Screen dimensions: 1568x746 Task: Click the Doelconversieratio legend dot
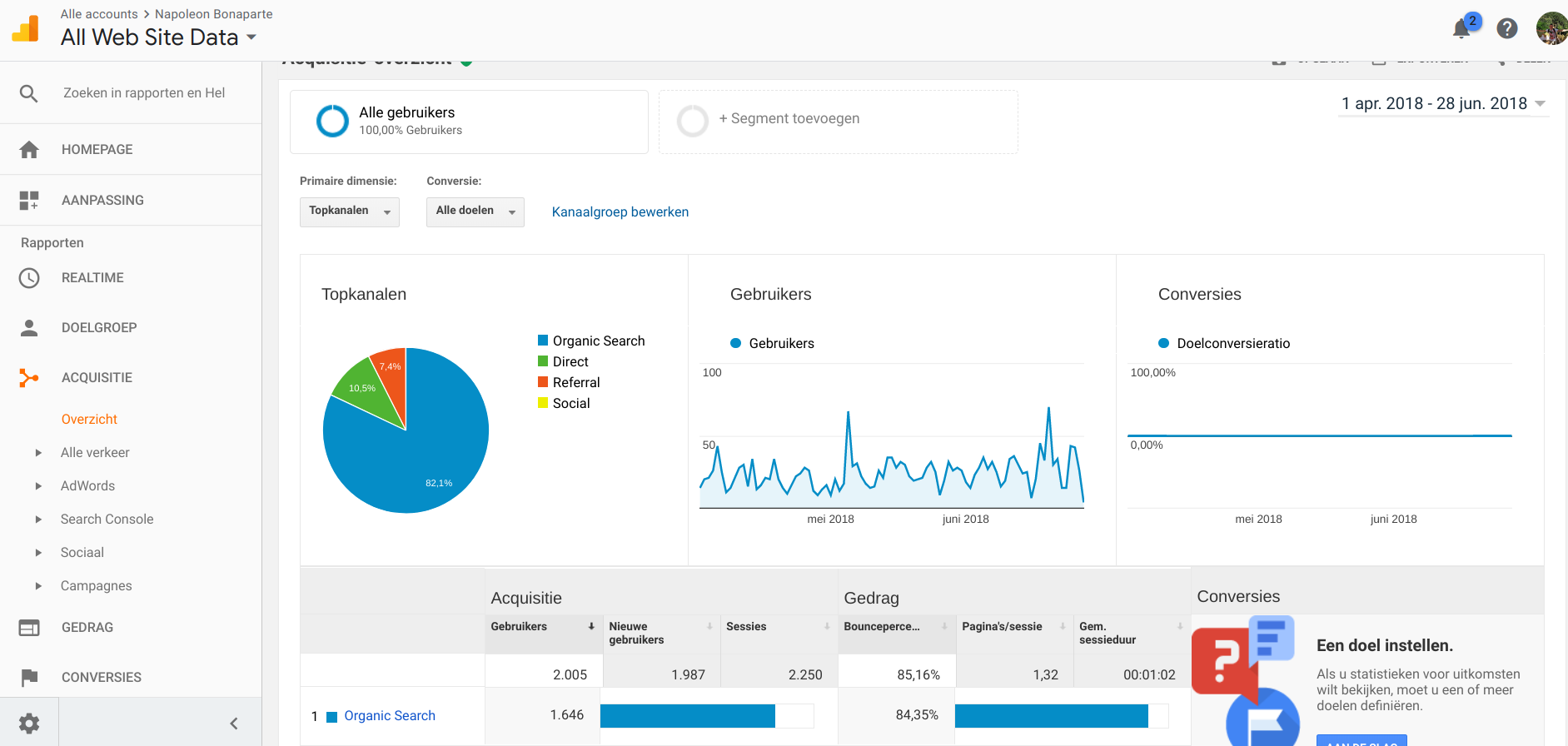[1164, 343]
